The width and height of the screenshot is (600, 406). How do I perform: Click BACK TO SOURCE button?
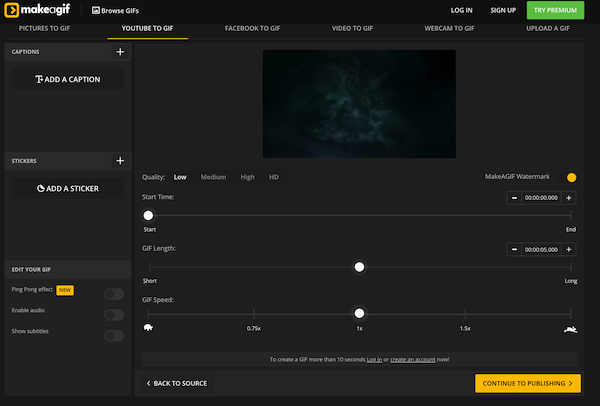(x=176, y=383)
